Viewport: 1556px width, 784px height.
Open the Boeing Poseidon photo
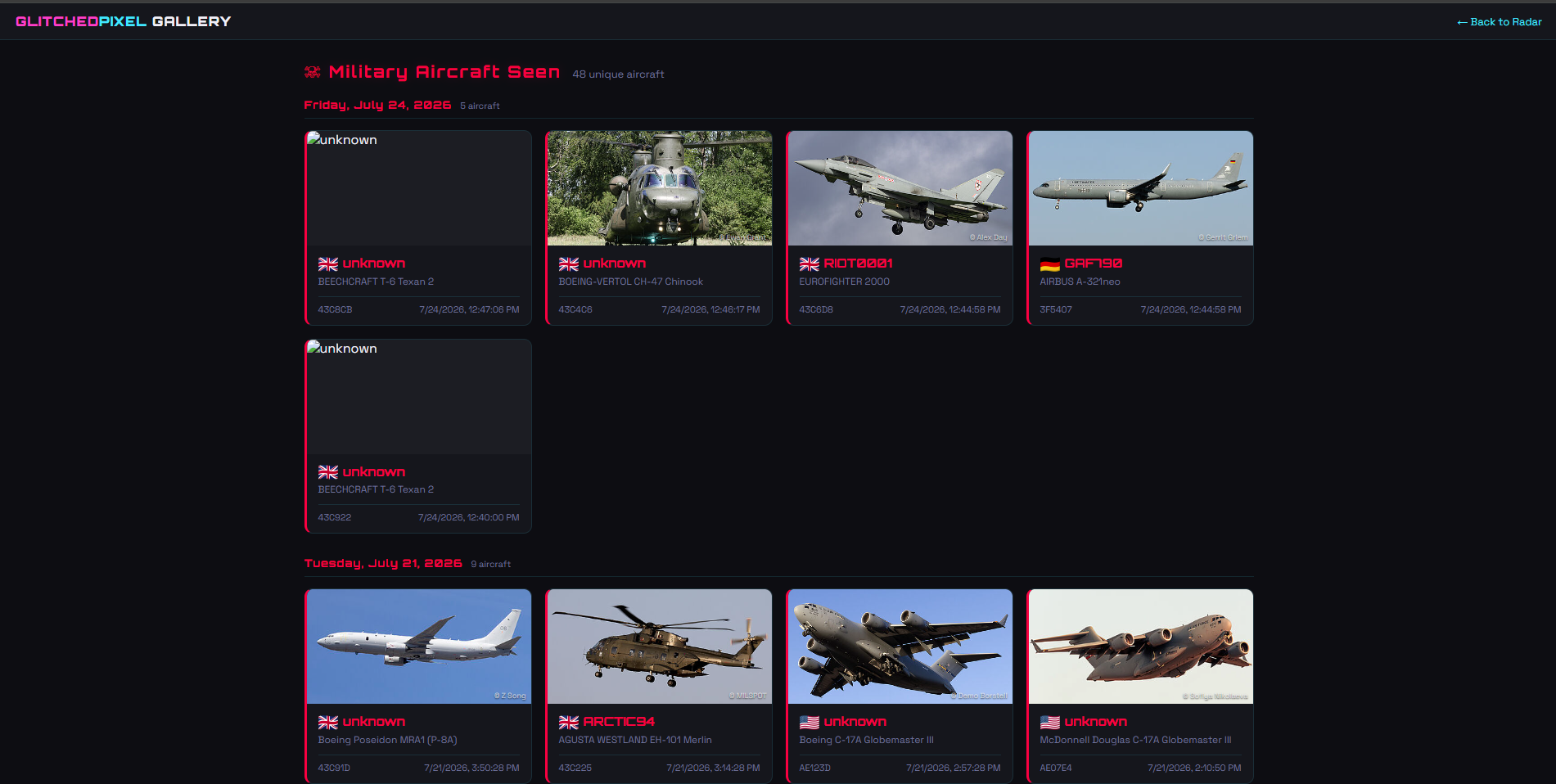point(419,647)
